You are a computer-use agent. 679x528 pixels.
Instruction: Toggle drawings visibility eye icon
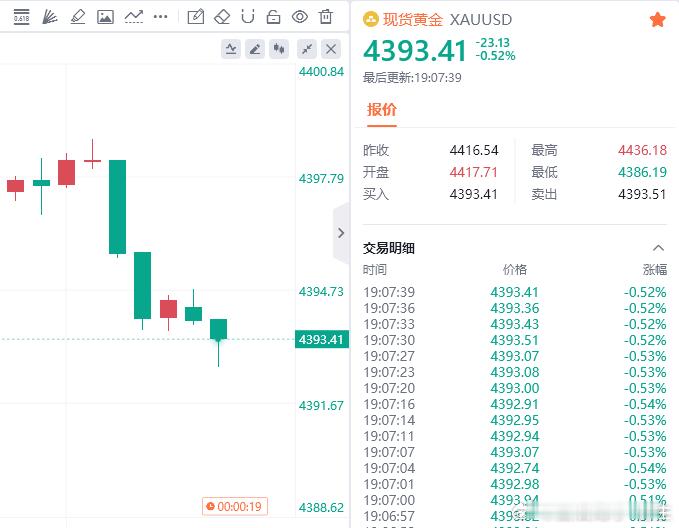click(x=300, y=17)
